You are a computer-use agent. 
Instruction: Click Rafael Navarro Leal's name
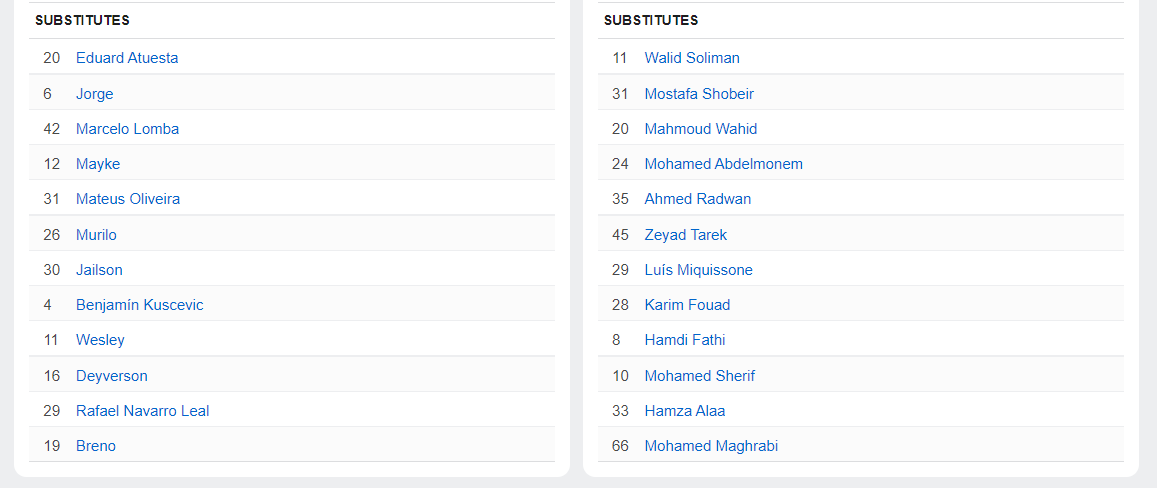coord(142,411)
